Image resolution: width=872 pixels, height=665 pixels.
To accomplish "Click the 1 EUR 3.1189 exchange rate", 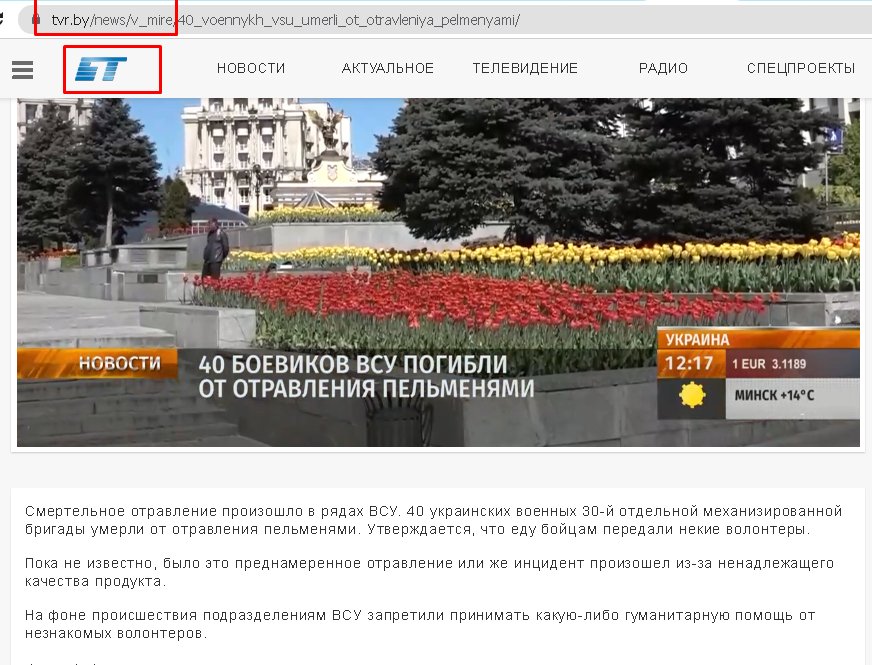I will coord(770,364).
